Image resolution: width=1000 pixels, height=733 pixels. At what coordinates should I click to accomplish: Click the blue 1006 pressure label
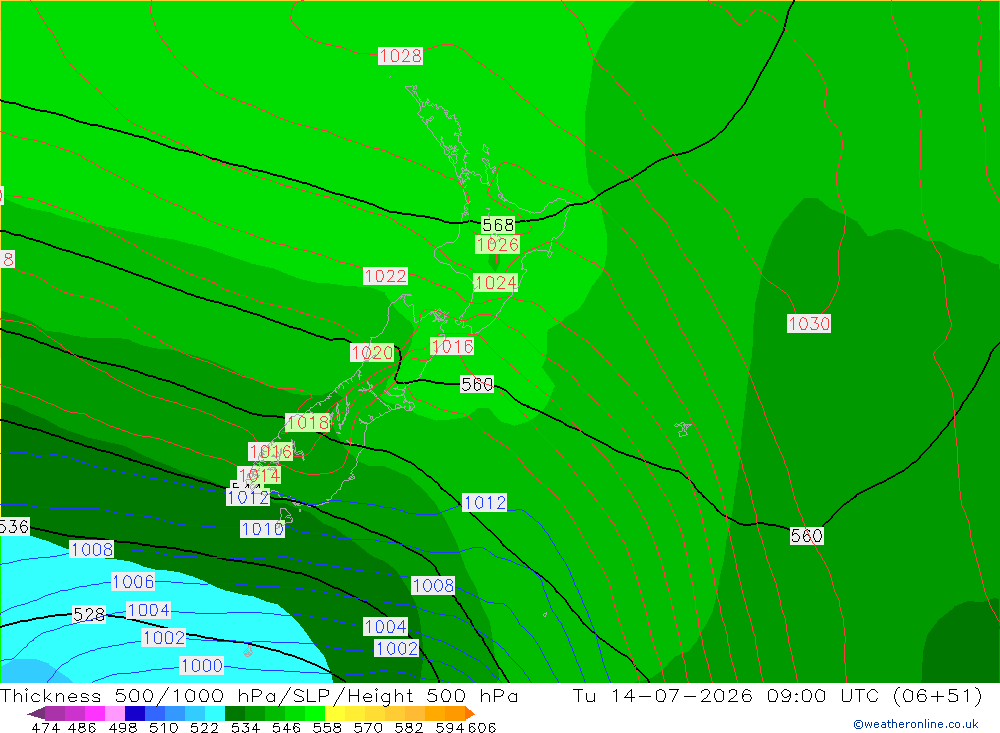pyautogui.click(x=133, y=582)
